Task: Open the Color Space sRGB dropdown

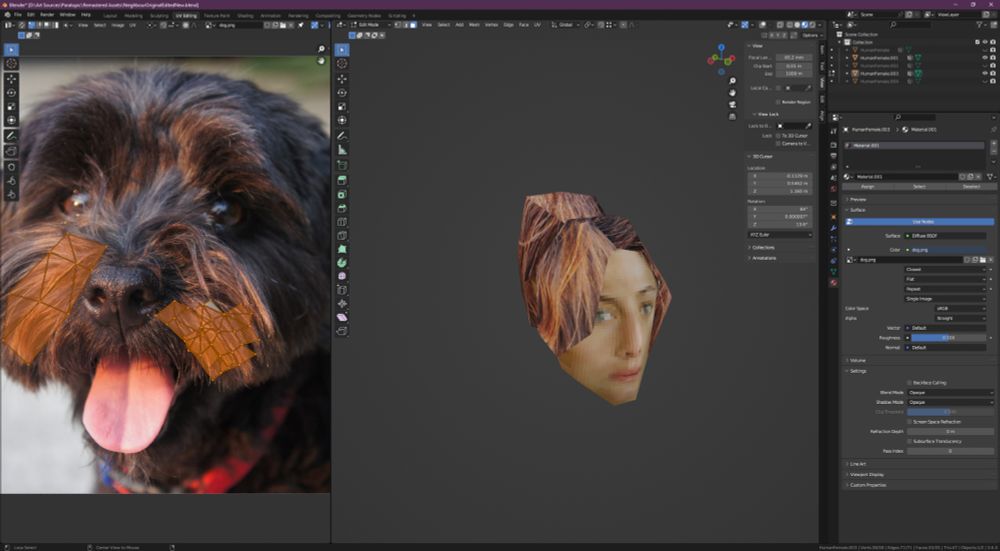Action: [x=960, y=309]
